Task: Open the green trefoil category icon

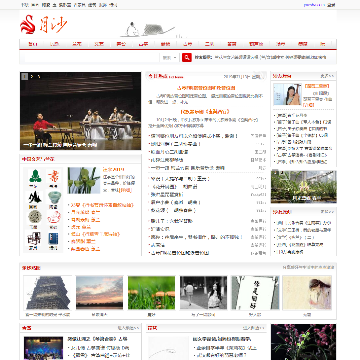Action: (x=35, y=176)
